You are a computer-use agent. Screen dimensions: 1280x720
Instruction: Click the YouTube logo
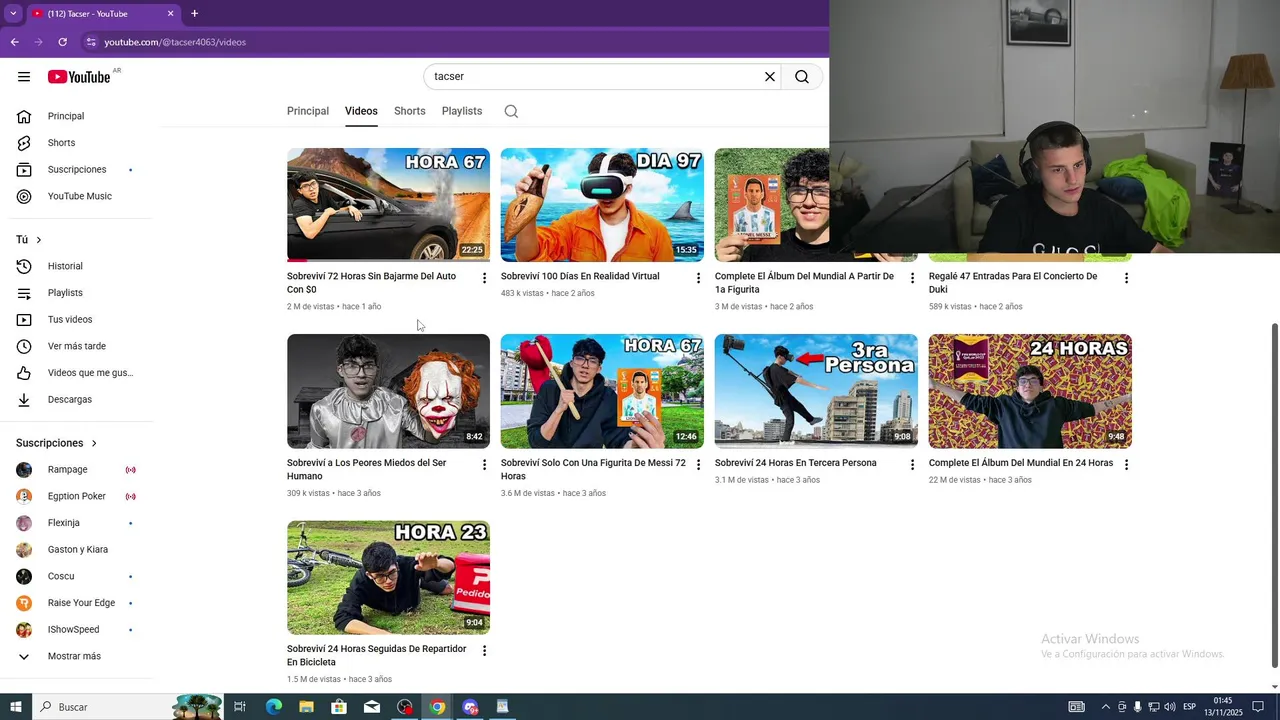pyautogui.click(x=79, y=77)
